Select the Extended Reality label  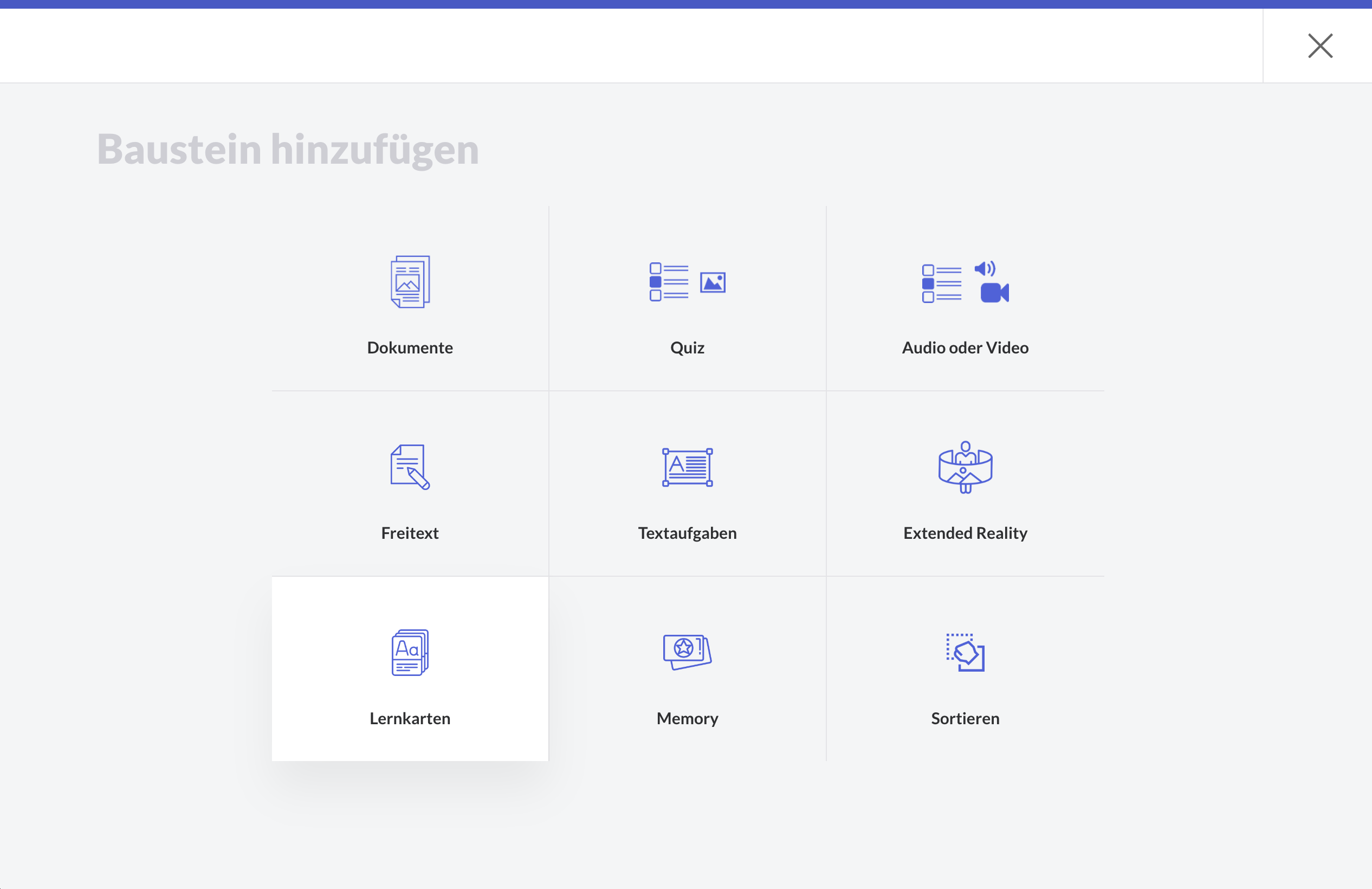pos(965,533)
